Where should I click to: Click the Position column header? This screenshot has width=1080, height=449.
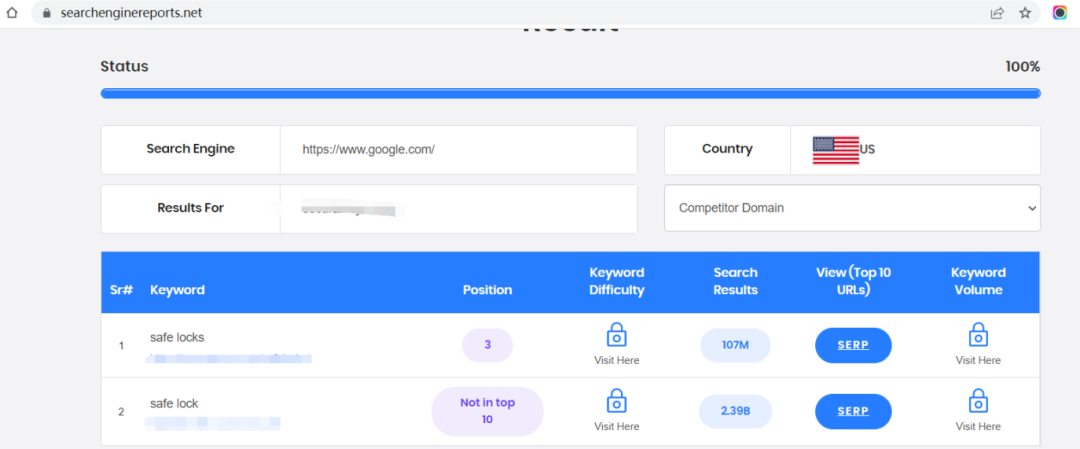(487, 290)
